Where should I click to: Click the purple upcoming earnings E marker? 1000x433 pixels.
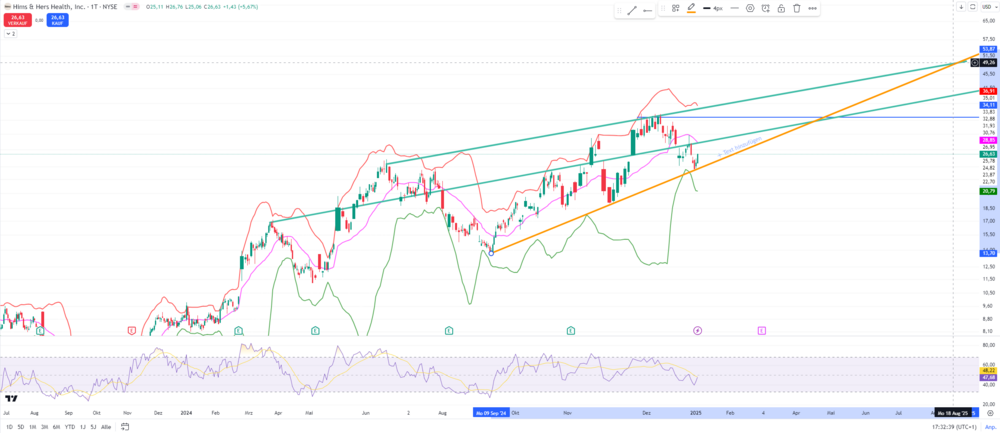761,330
